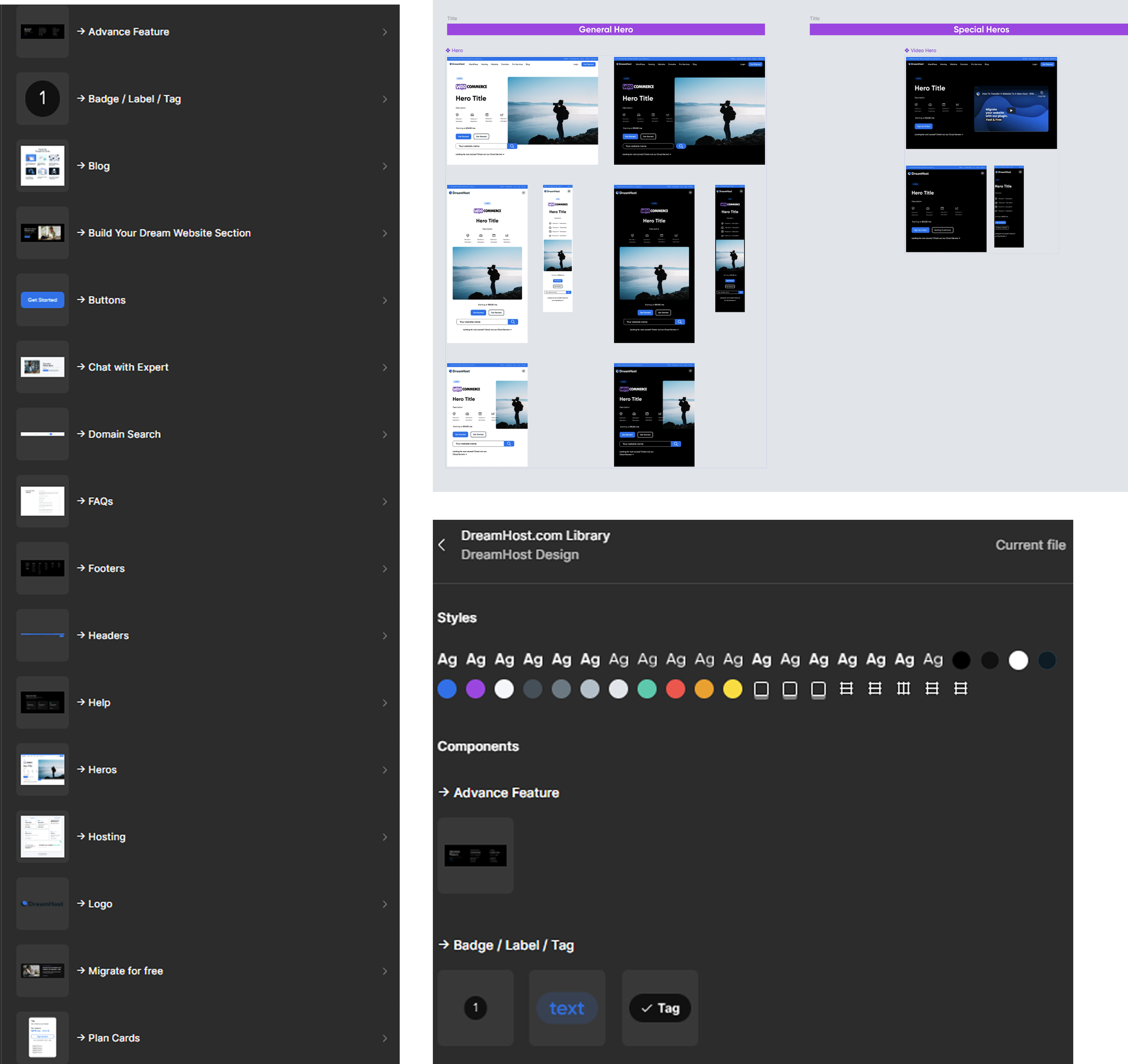Select the FAQs row thumbnail
The image size is (1128, 1064).
[43, 501]
